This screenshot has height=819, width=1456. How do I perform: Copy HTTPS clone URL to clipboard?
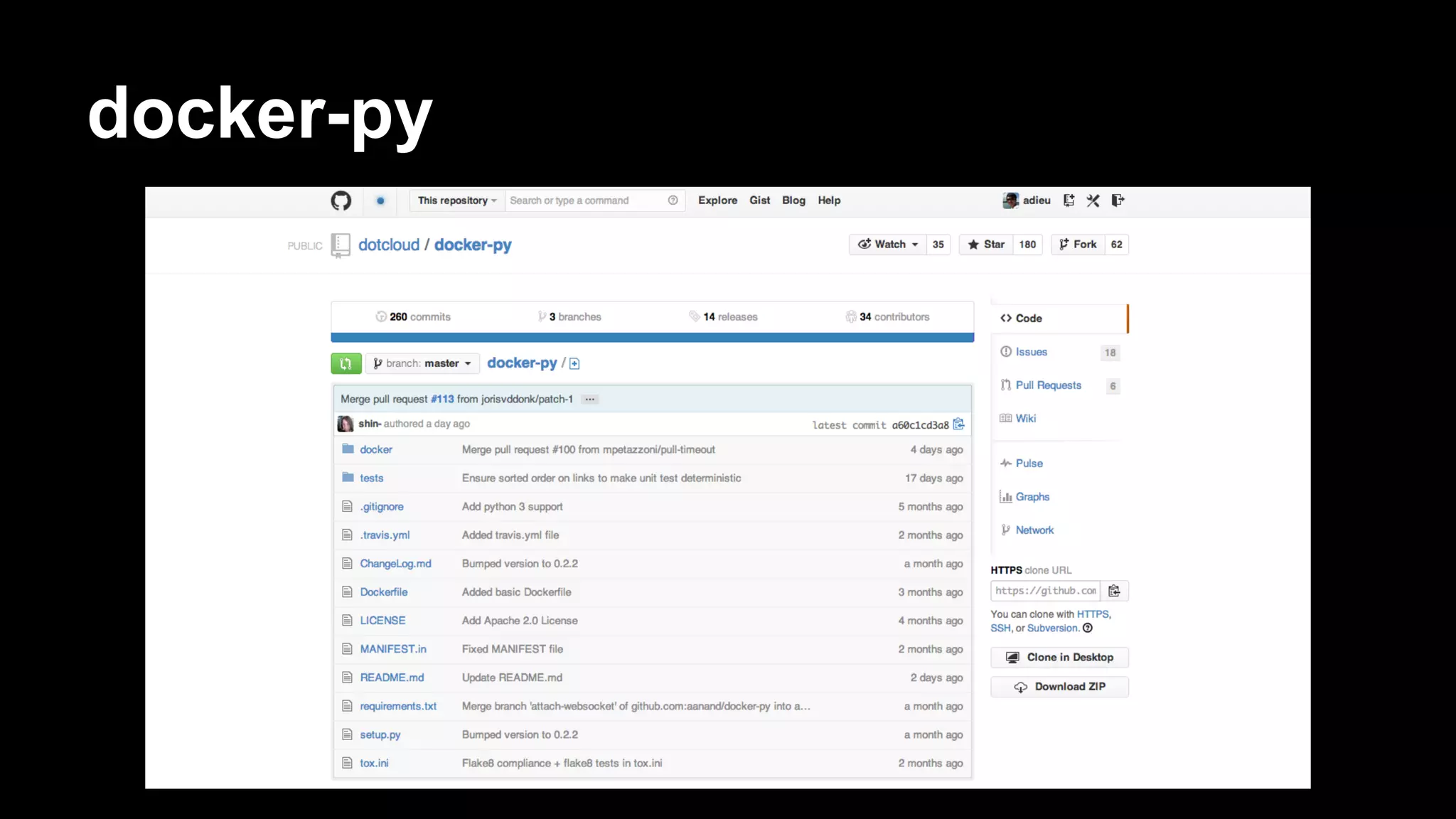pyautogui.click(x=1114, y=591)
